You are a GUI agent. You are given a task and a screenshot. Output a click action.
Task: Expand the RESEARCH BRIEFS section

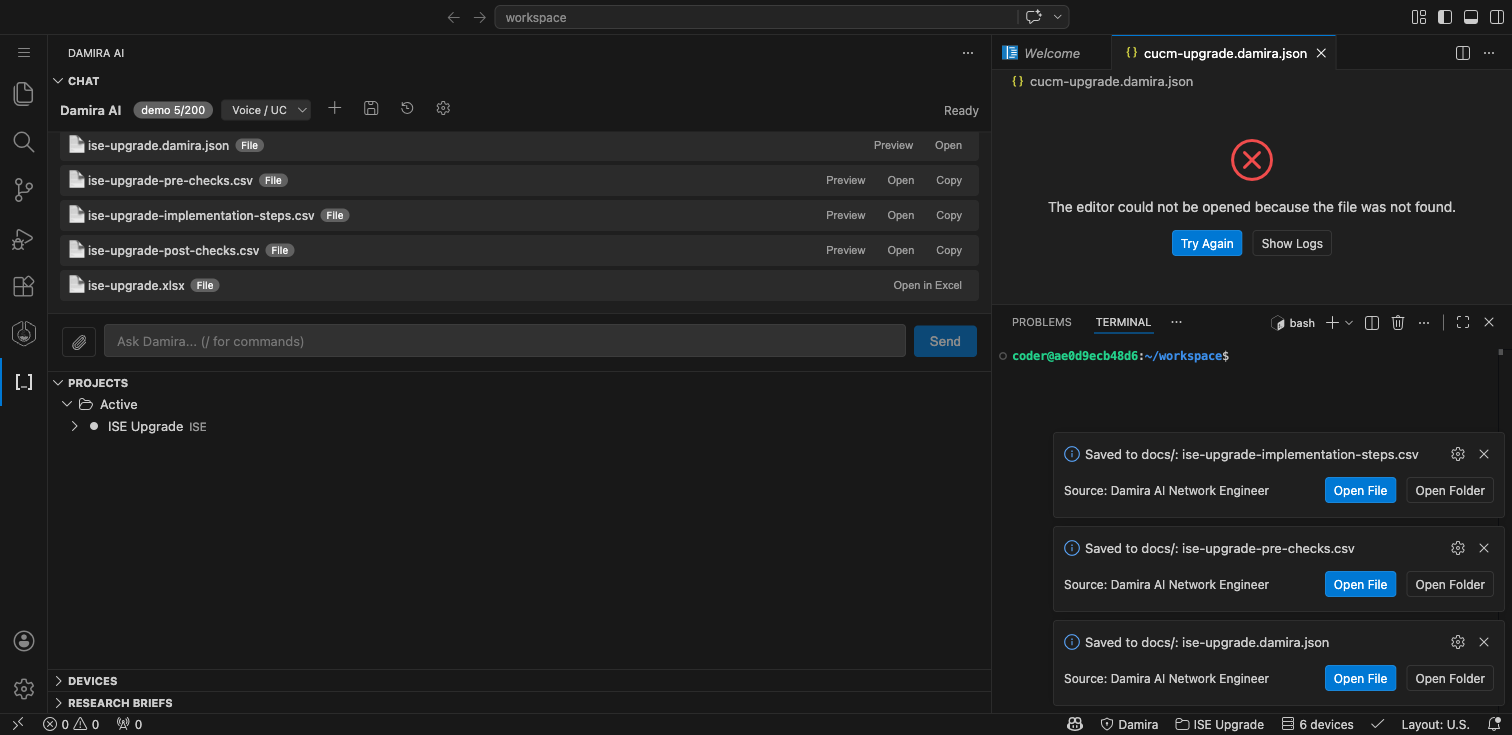tap(58, 703)
